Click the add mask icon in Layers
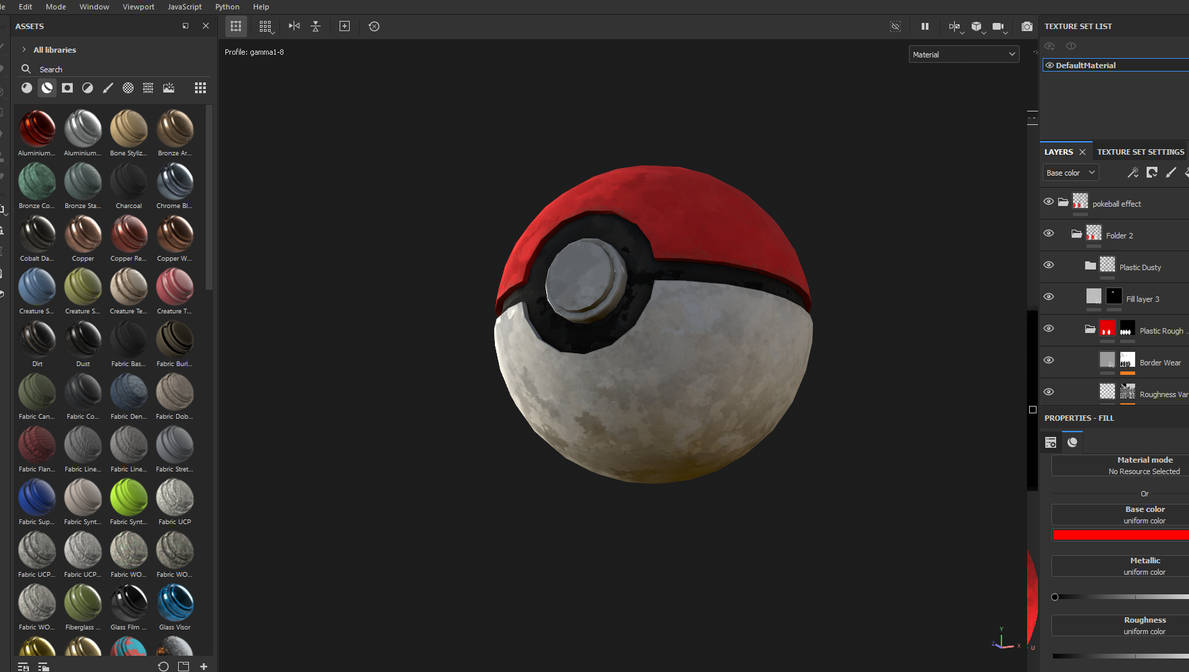 pos(1152,173)
